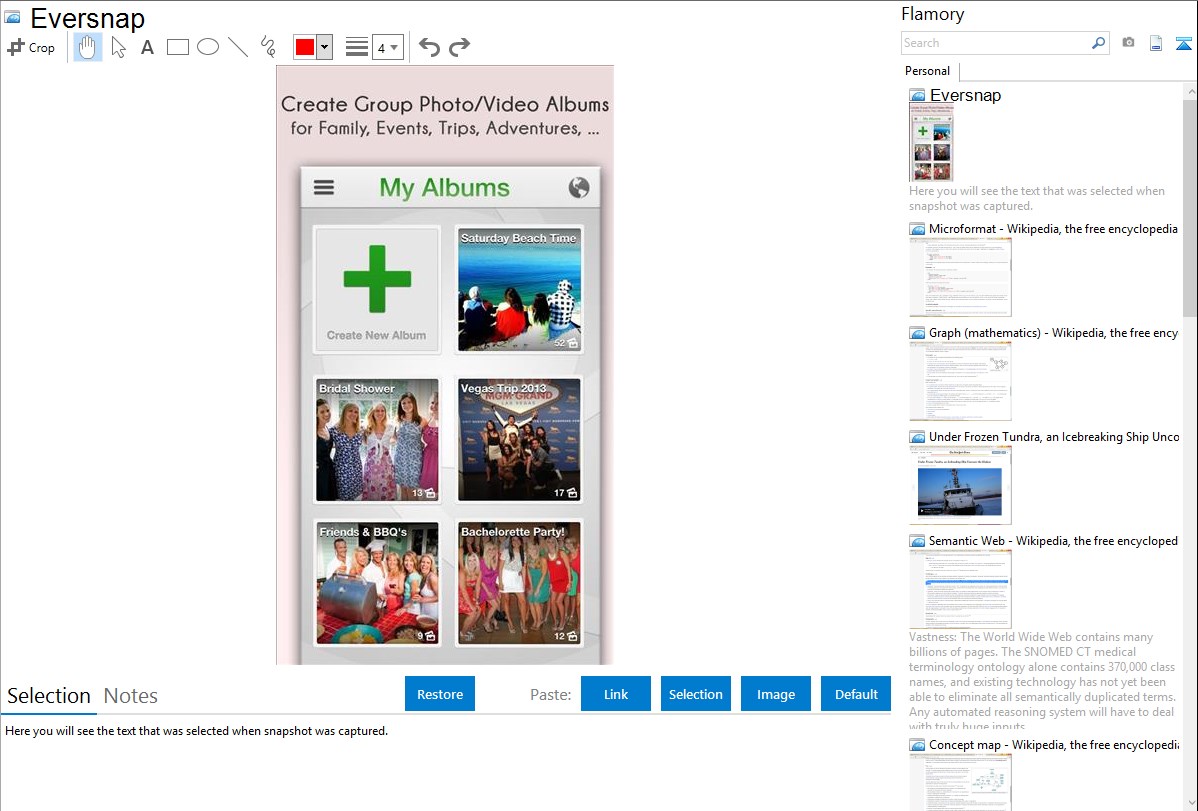The height and width of the screenshot is (811, 1198).
Task: Click the Bachelorette Party! album
Action: pos(520,583)
